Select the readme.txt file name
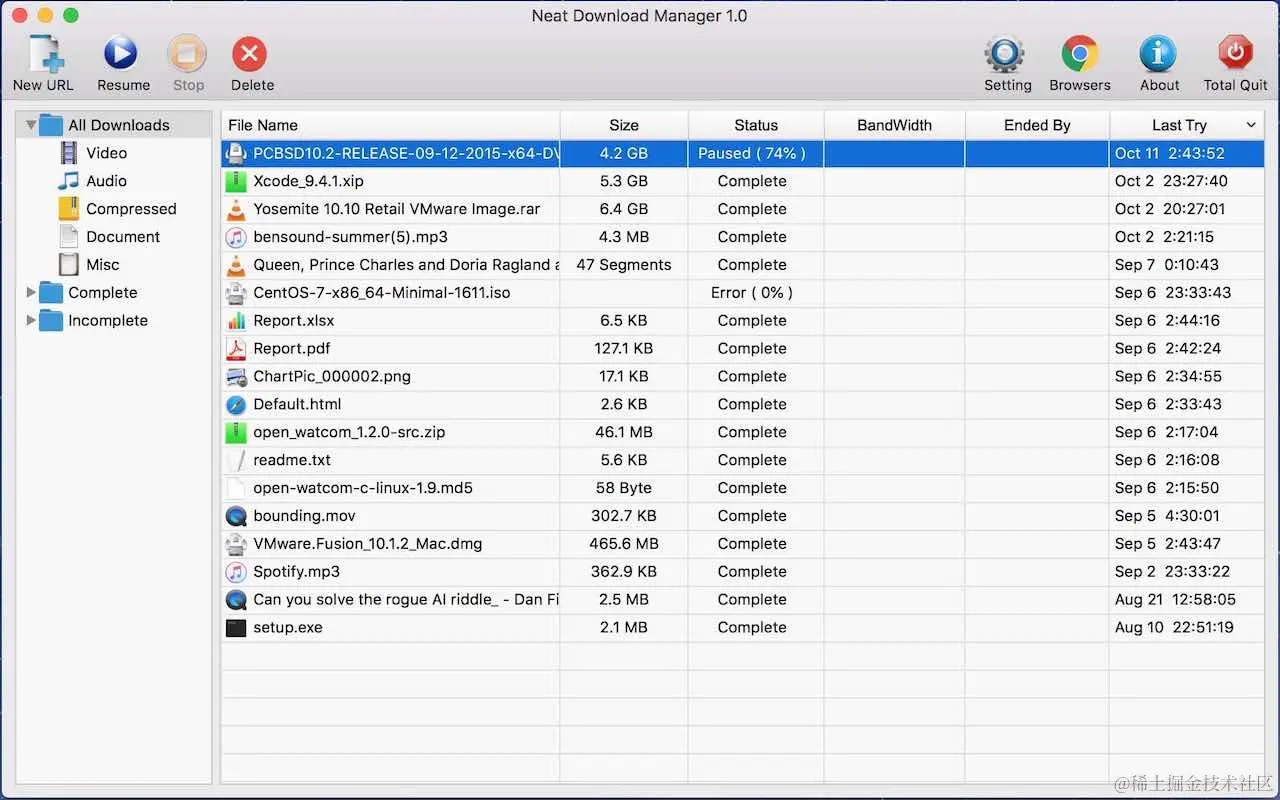 [292, 460]
